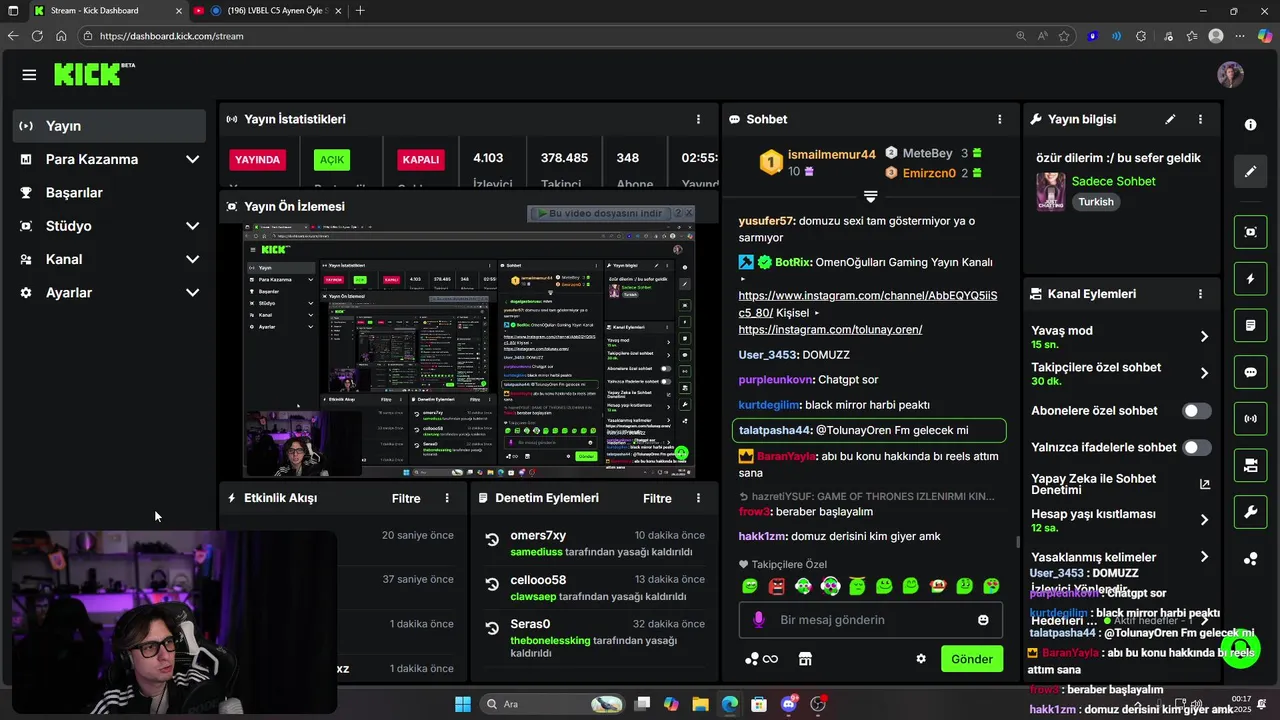Viewport: 1280px width, 720px height.
Task: Toggle the notes document widget icon
Action: pyautogui.click(x=1250, y=326)
